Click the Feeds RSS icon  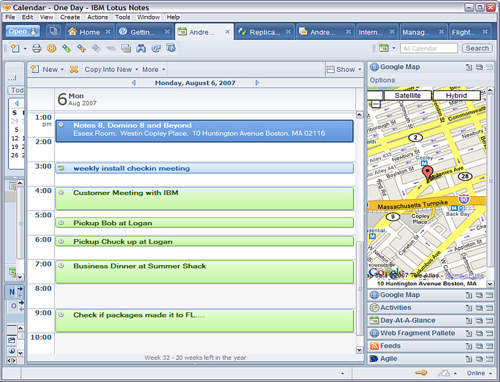pyautogui.click(x=374, y=346)
